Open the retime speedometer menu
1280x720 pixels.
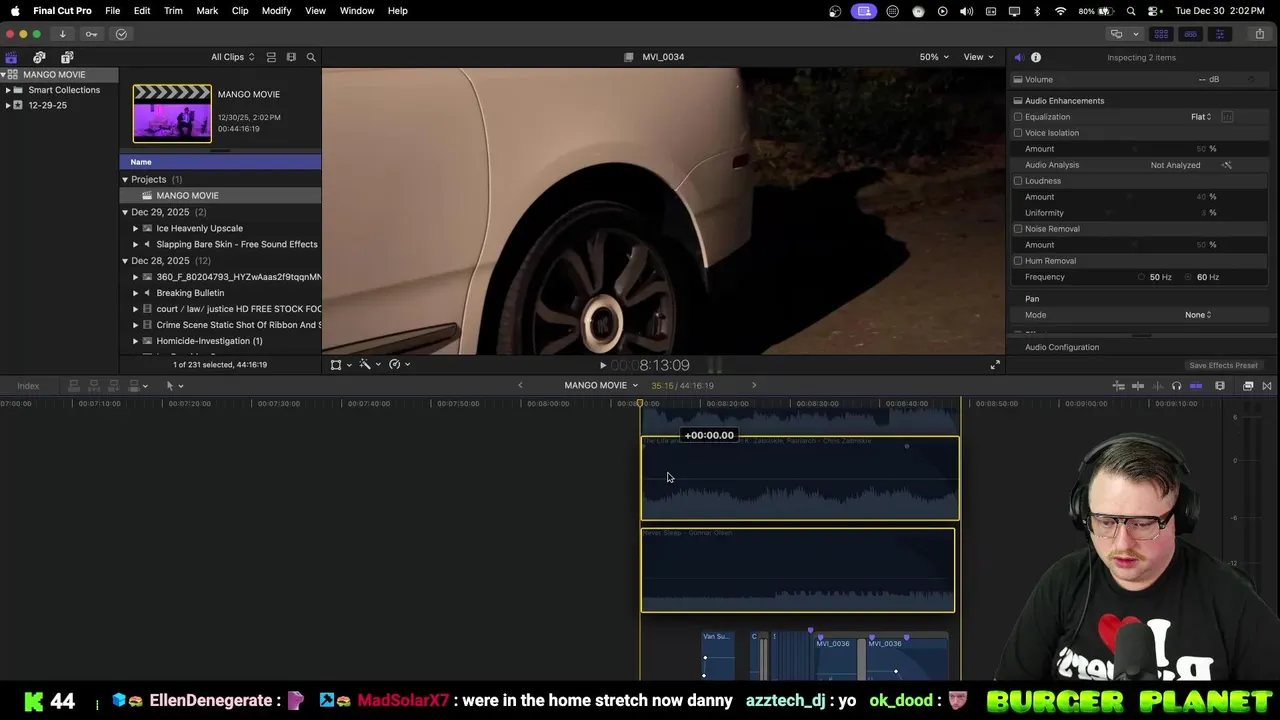point(399,365)
